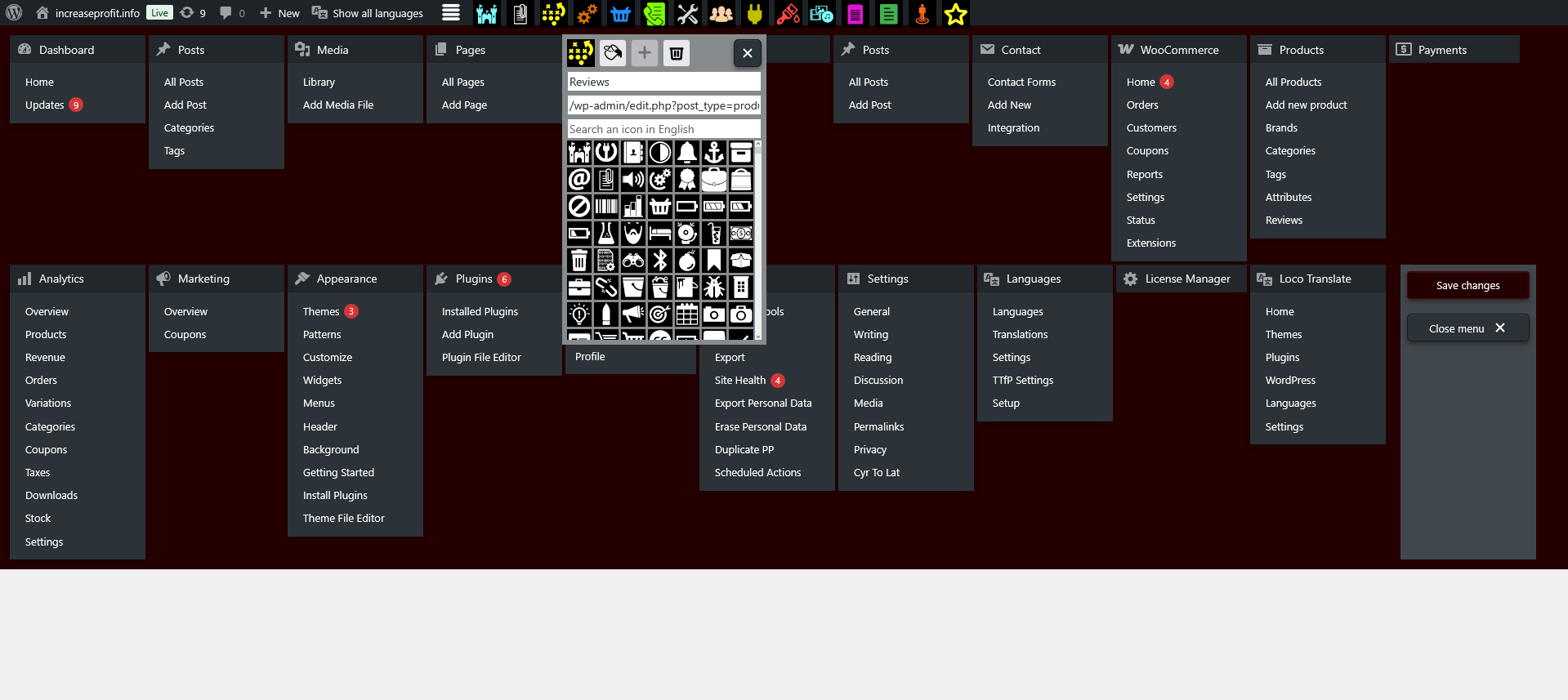
Task: Pick the lightbulb icon in the icon picker
Action: (579, 314)
